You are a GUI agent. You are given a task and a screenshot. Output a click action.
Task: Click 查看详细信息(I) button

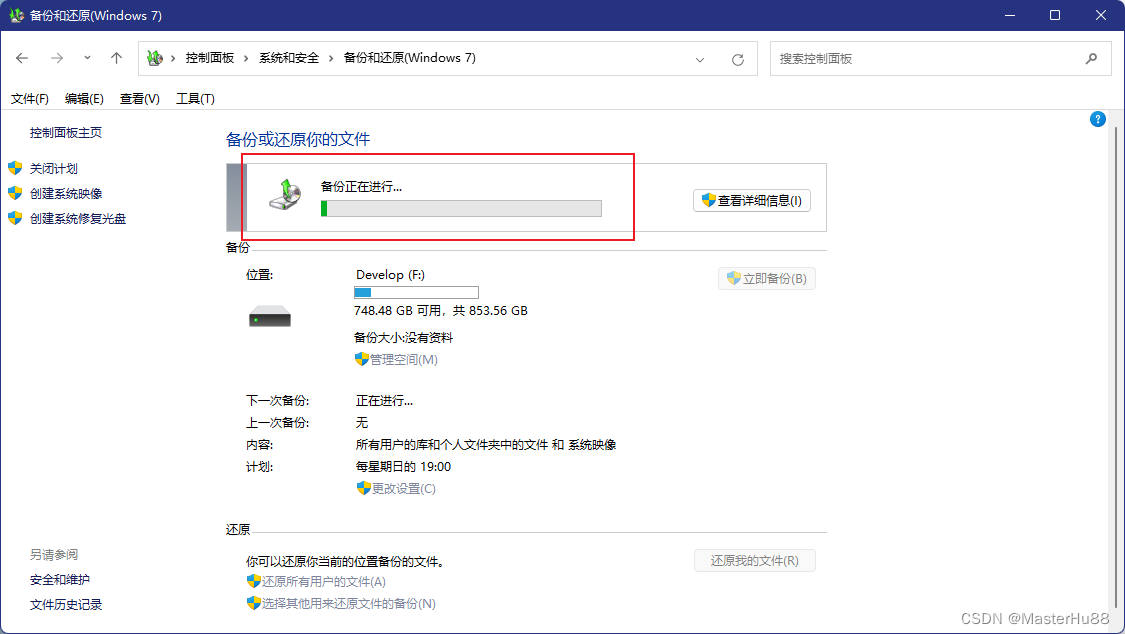pos(752,201)
